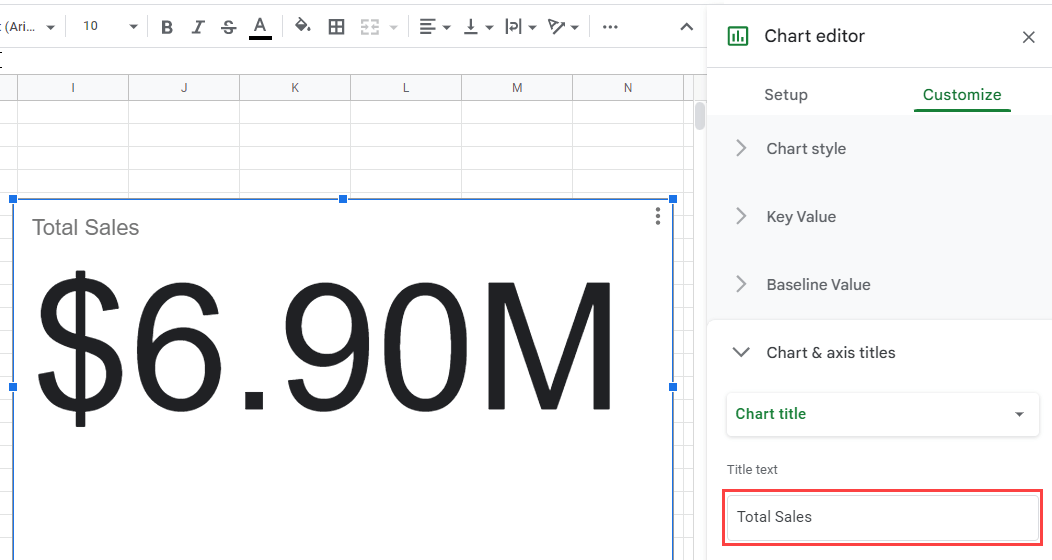Expand the Key Value section
The width and height of the screenshot is (1052, 560).
point(880,217)
